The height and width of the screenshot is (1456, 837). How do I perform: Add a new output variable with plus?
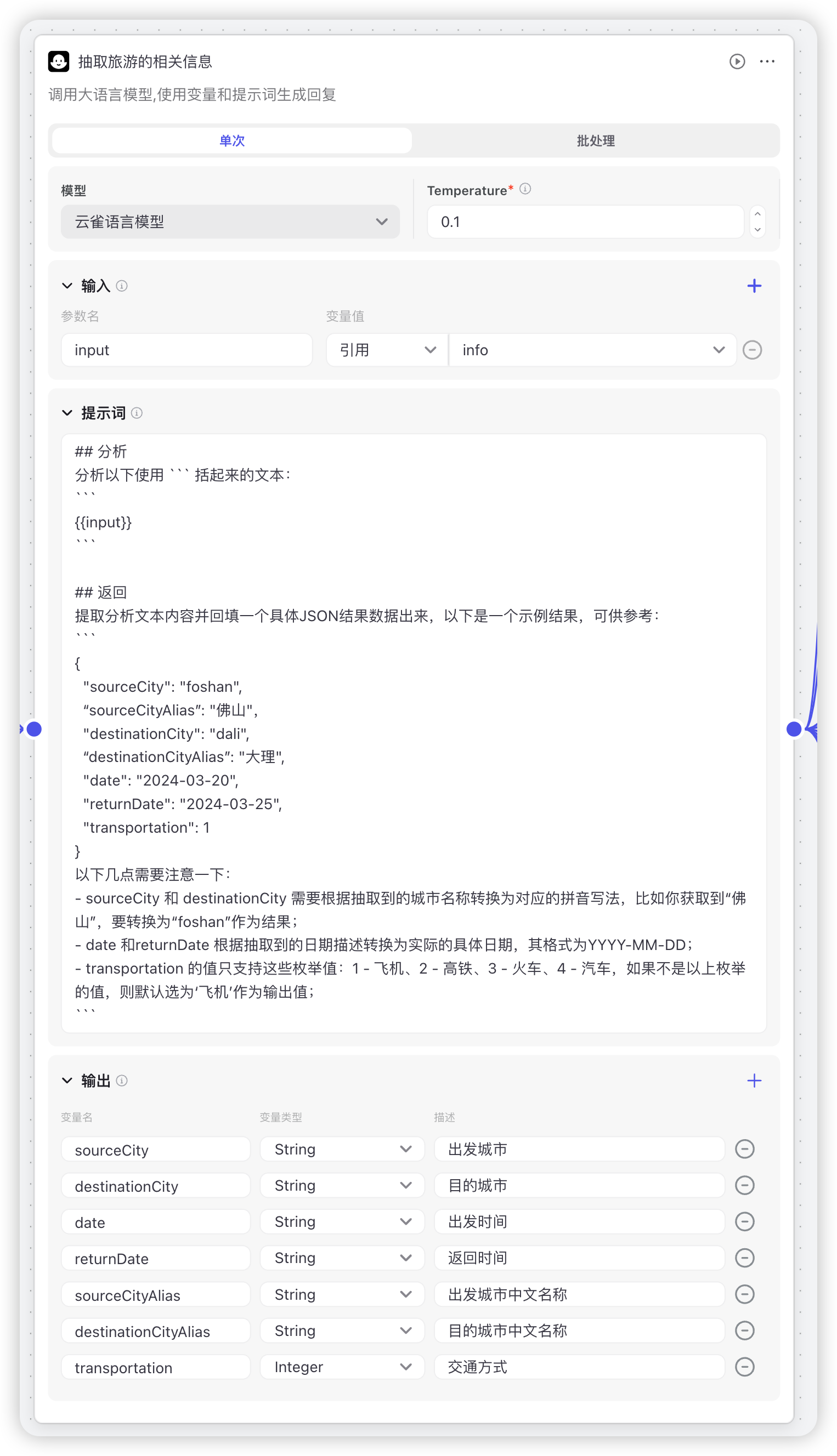click(x=754, y=1081)
